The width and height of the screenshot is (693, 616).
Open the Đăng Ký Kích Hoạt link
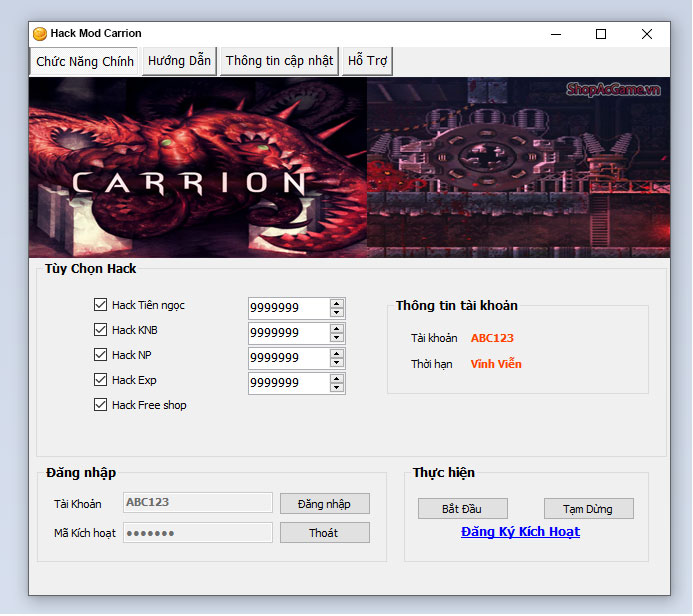(520, 532)
